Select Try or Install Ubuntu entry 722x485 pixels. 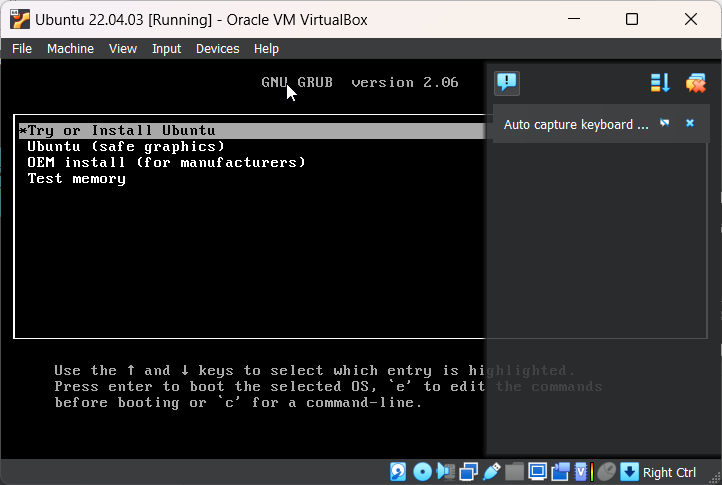[252, 131]
